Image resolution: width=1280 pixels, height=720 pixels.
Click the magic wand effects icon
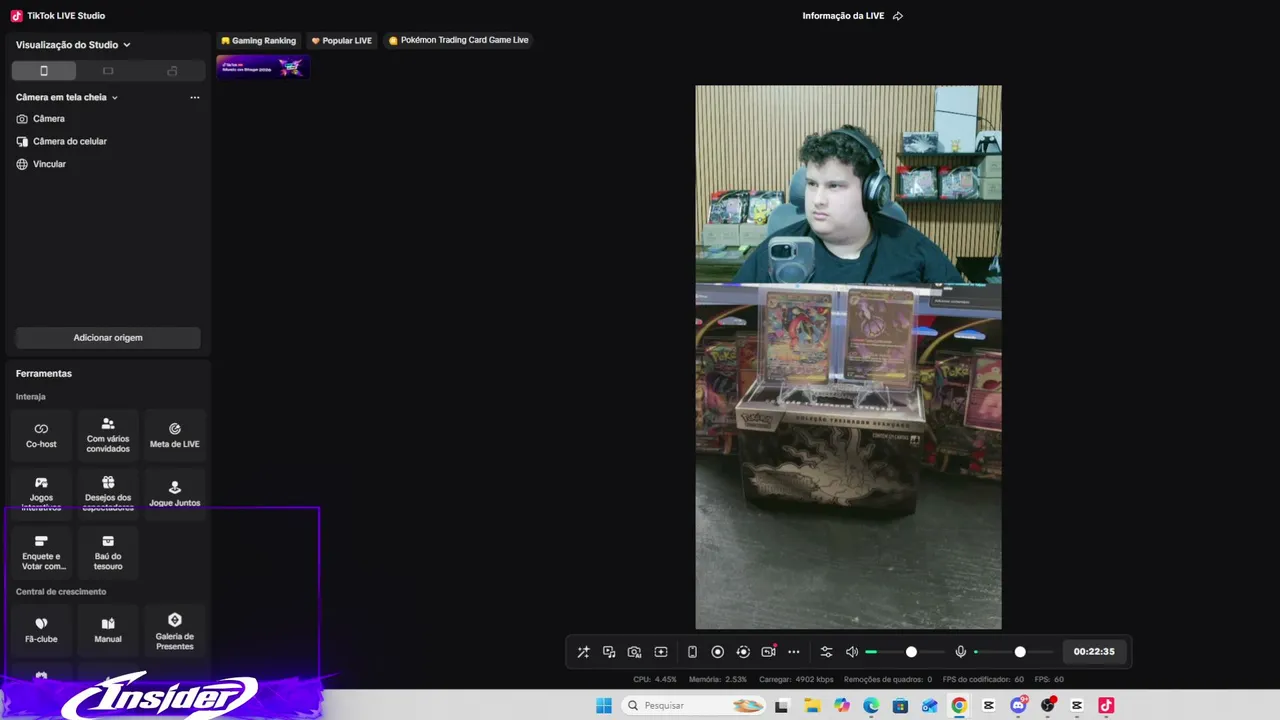click(583, 652)
